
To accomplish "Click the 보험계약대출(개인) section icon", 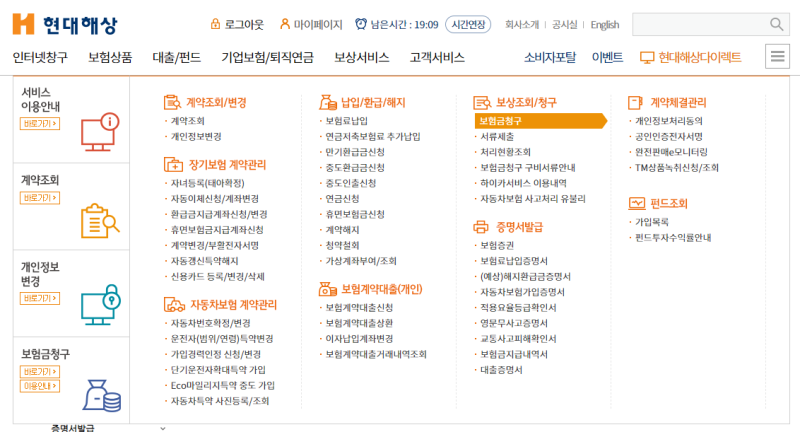I will 328,289.
